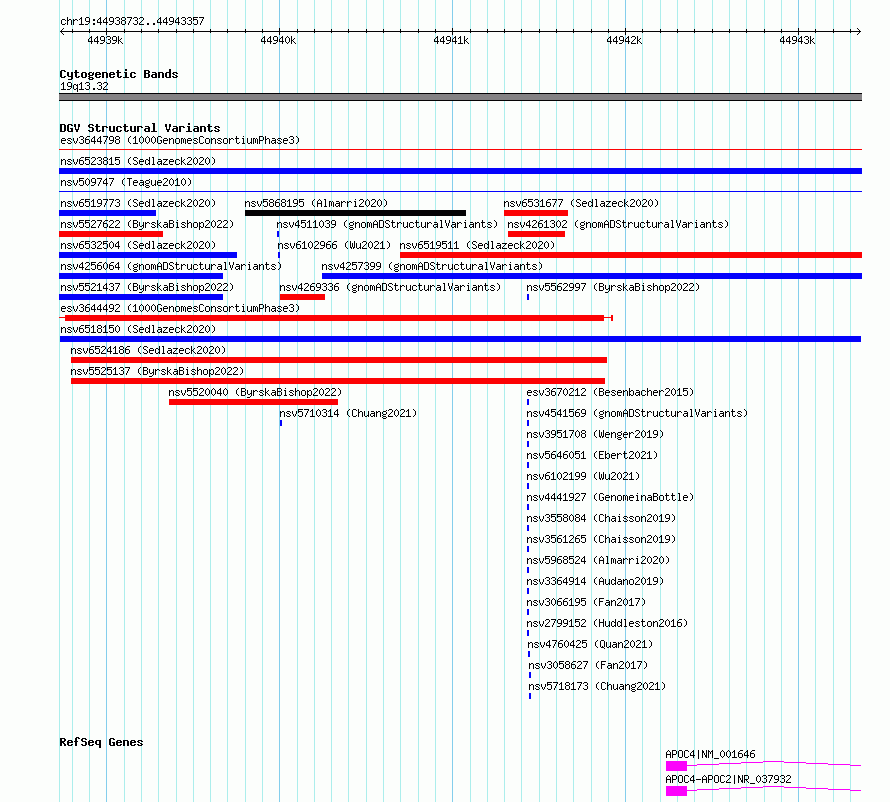The image size is (890, 802).
Task: Select variant nsv6102199 (Wu2021)
Action: 583,476
